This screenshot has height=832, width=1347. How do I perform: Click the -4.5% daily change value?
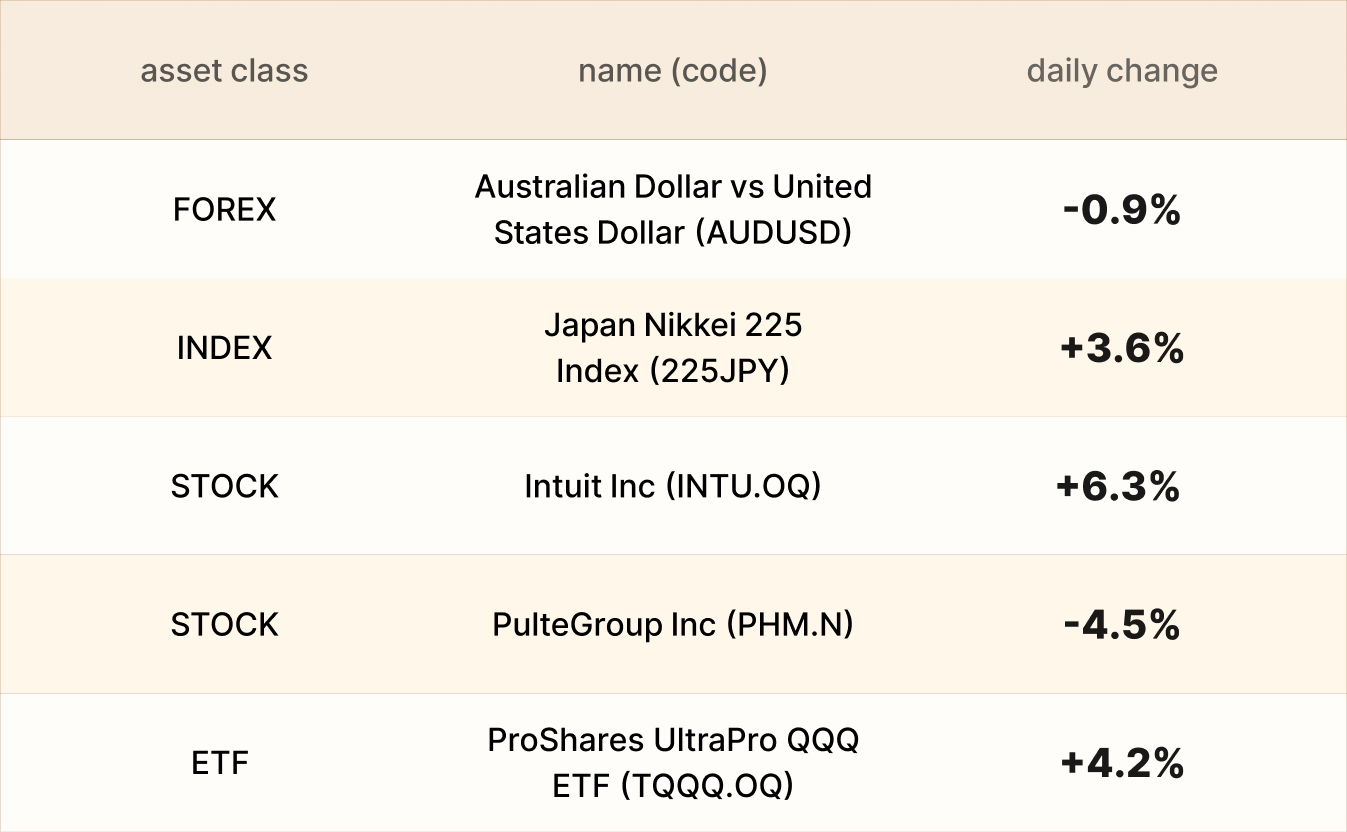[1122, 625]
